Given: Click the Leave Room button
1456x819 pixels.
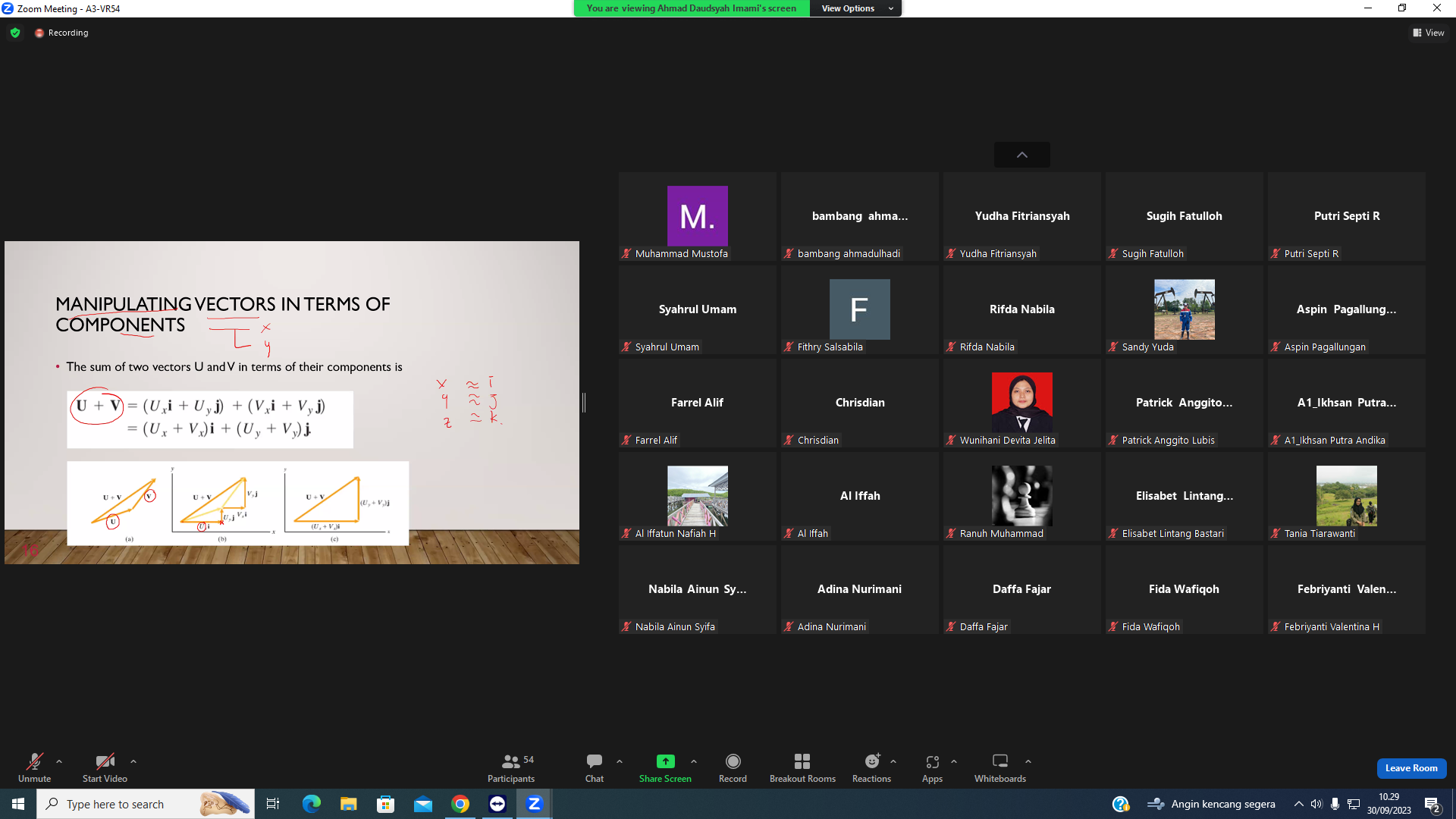Looking at the screenshot, I should tap(1411, 768).
